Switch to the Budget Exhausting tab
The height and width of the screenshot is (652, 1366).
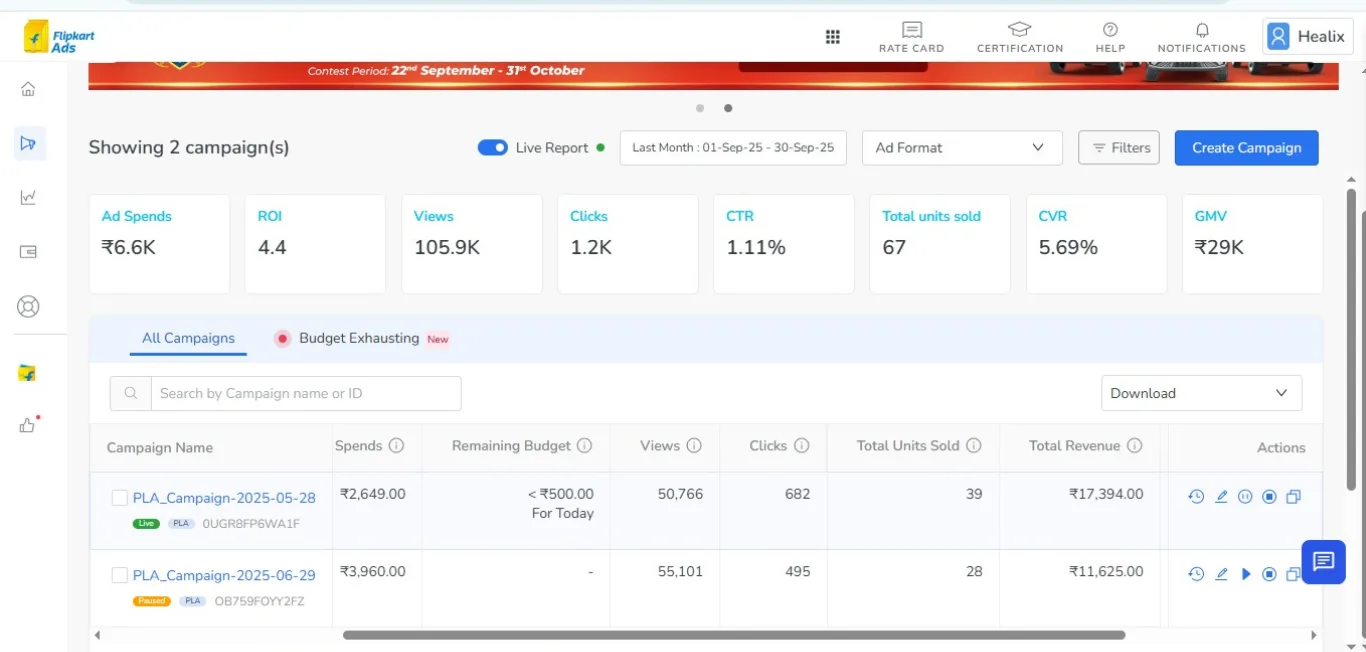point(362,338)
